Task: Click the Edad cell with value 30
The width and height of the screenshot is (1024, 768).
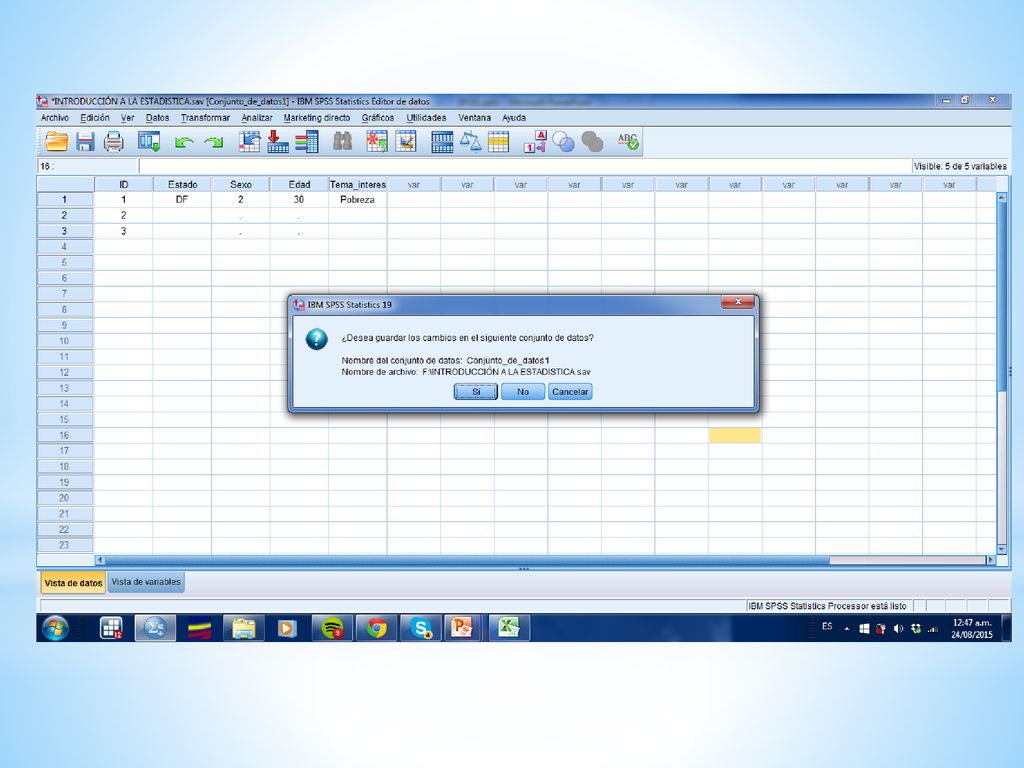Action: (299, 199)
